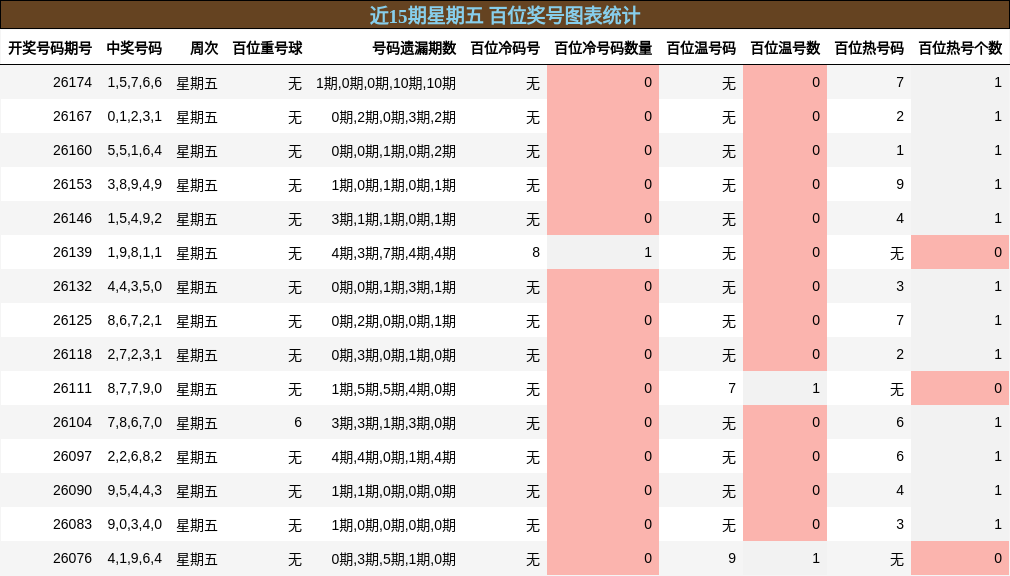
Task: Click the 周次 column header
Action: tap(204, 48)
